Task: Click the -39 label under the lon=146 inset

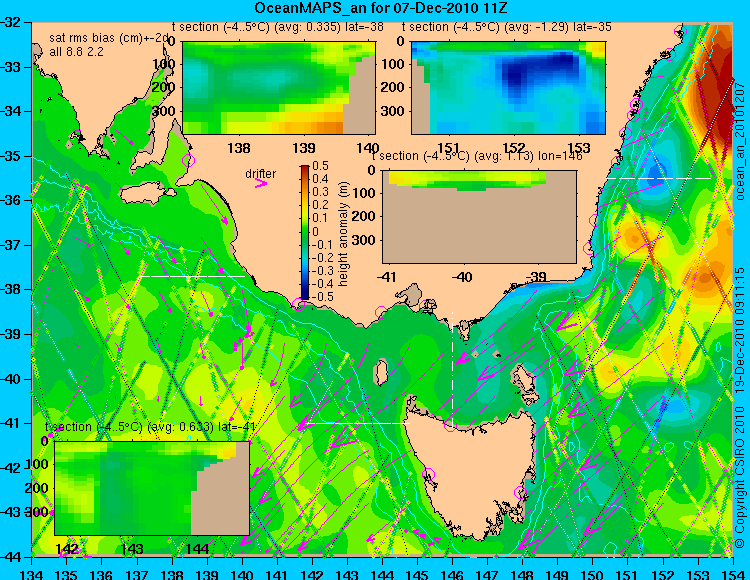Action: click(537, 276)
